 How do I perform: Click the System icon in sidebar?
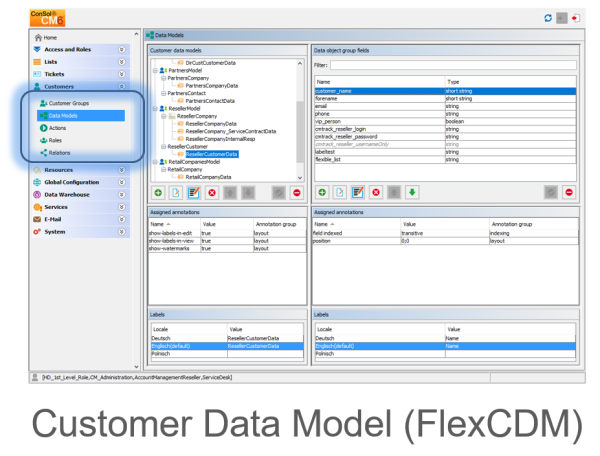click(x=37, y=231)
